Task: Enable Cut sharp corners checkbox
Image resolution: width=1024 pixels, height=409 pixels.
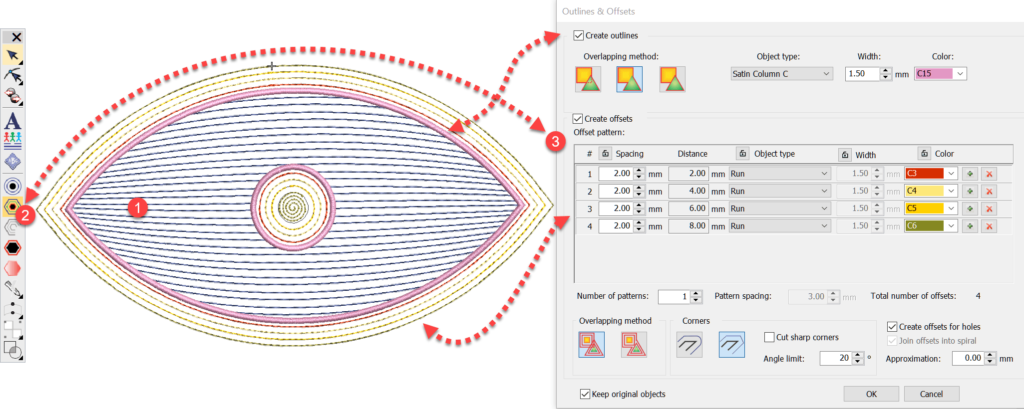Action: [769, 336]
